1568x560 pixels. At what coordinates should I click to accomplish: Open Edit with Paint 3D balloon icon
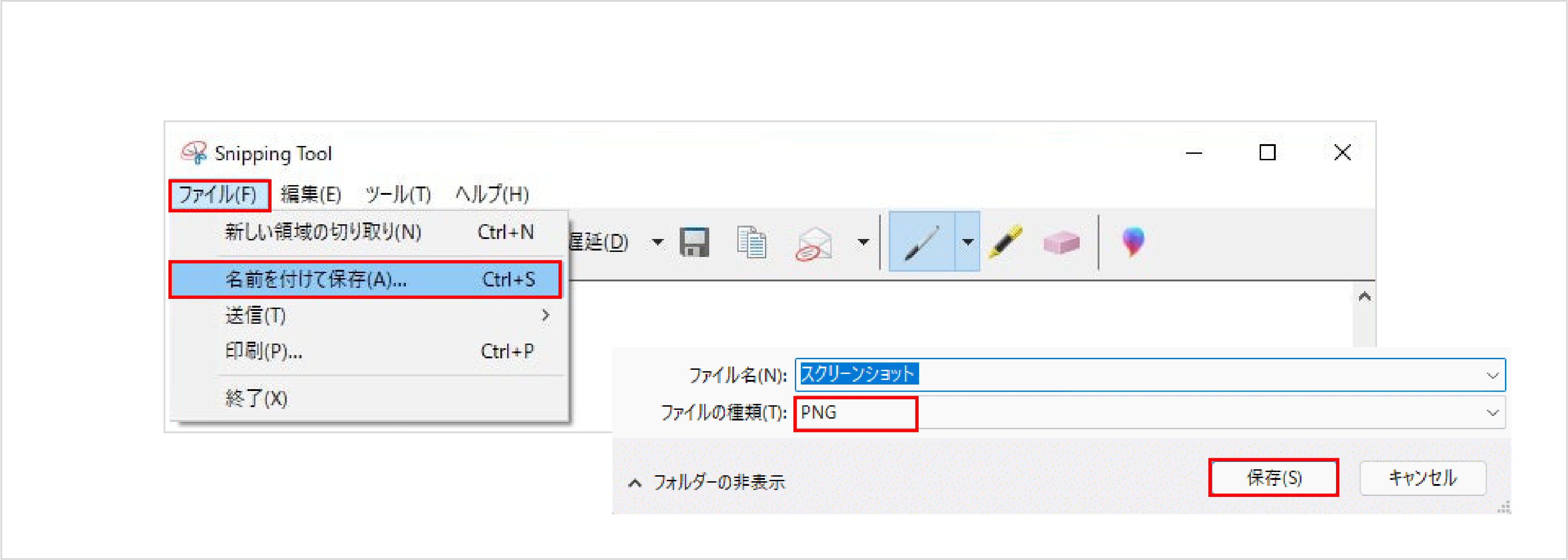tap(1133, 242)
